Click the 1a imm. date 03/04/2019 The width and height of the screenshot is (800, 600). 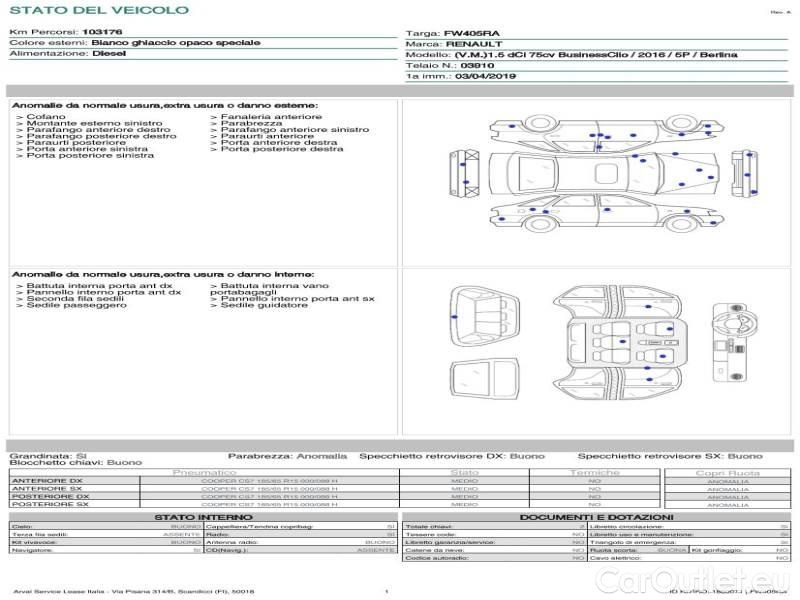coord(485,76)
